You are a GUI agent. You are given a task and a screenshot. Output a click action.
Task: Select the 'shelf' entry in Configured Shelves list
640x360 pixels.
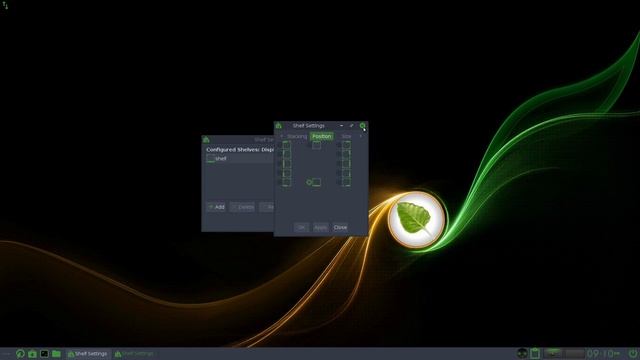click(240, 158)
